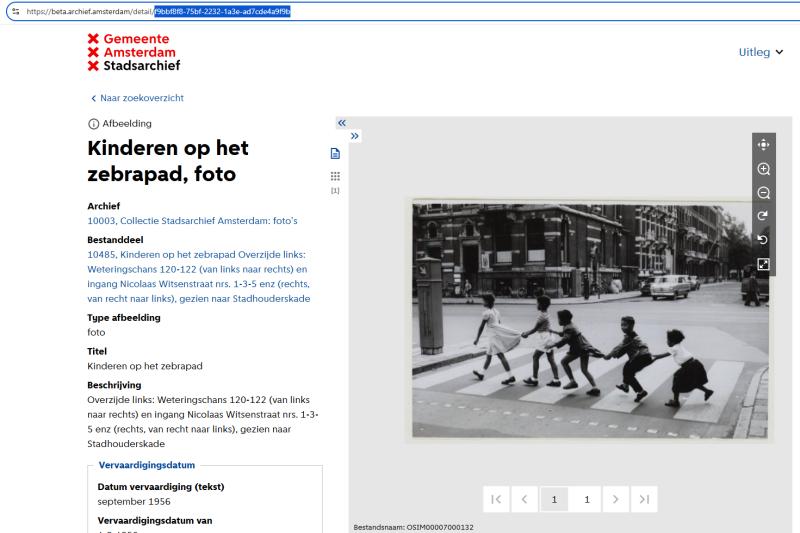
Task: Click the current page number field
Action: [x=554, y=499]
